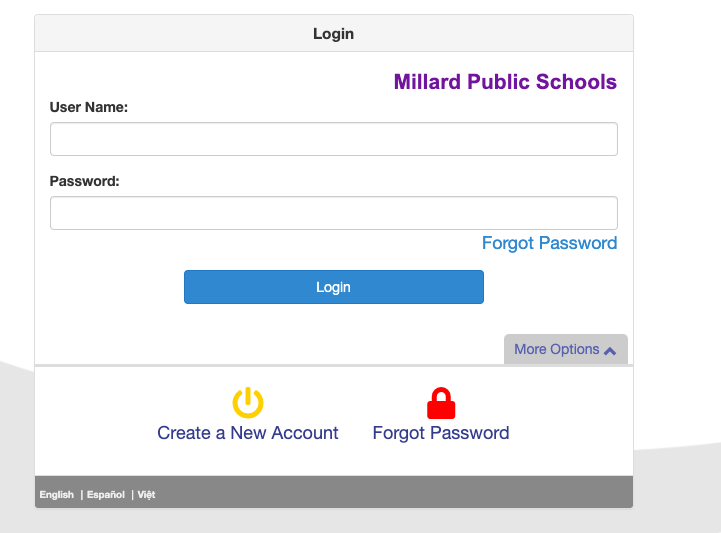Click the Password label text
Screen dimensions: 721x533
tap(85, 181)
